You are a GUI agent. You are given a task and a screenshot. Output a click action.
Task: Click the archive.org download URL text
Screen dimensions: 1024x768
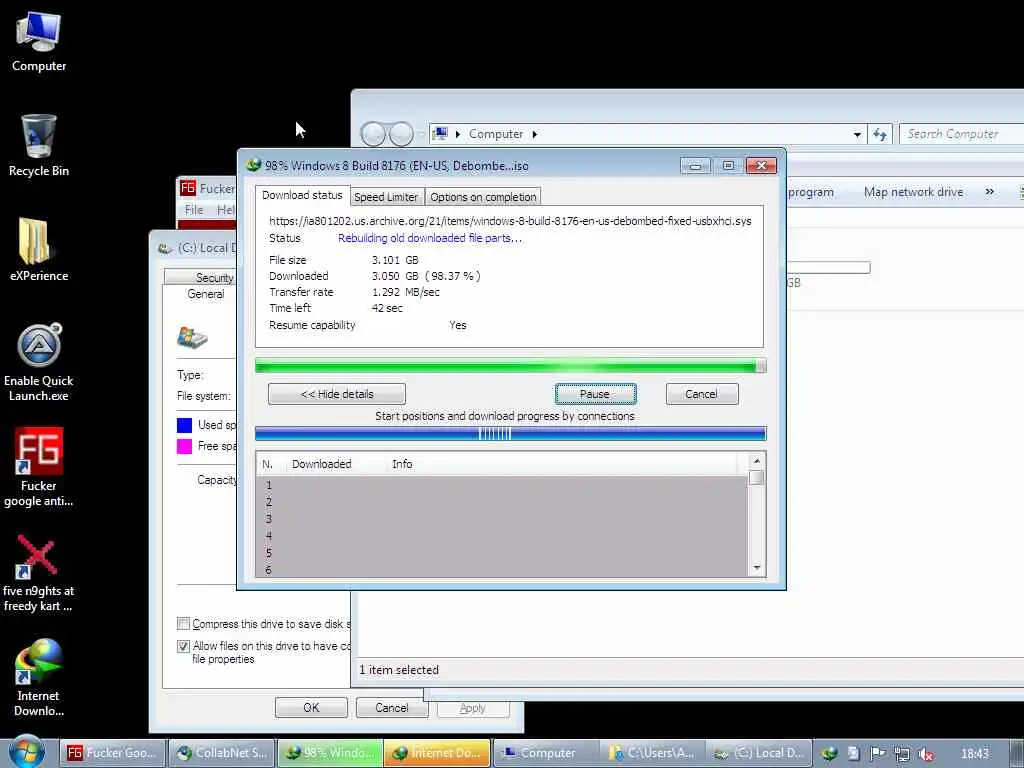pos(510,221)
